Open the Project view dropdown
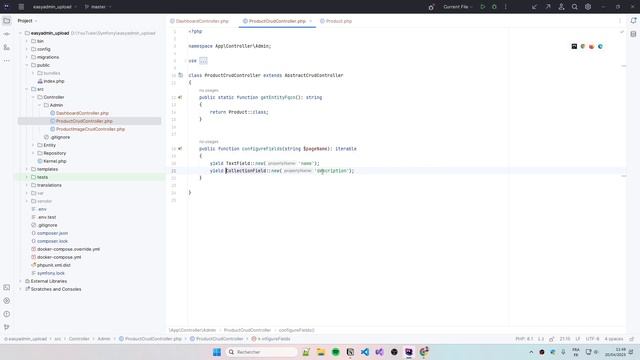The image size is (640, 360). coord(27,21)
